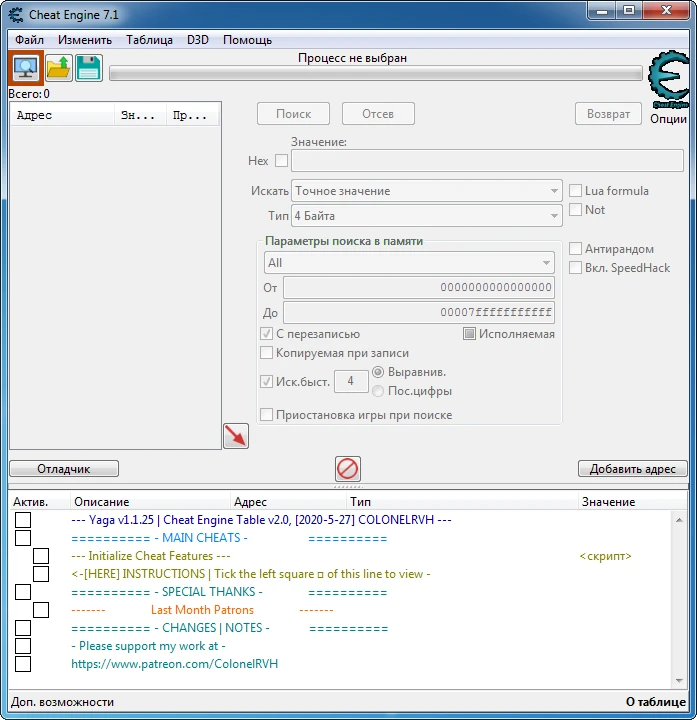Click the Описание column header
The width and height of the screenshot is (697, 720).
[x=150, y=501]
